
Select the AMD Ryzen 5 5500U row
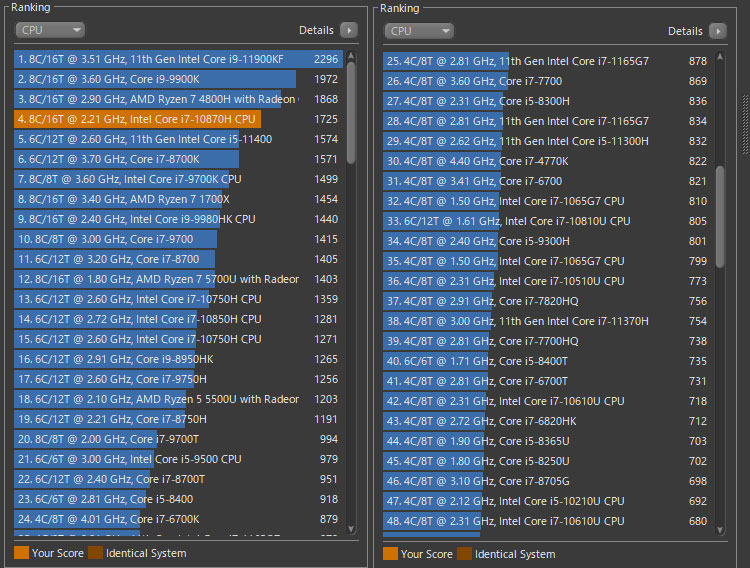click(x=178, y=399)
